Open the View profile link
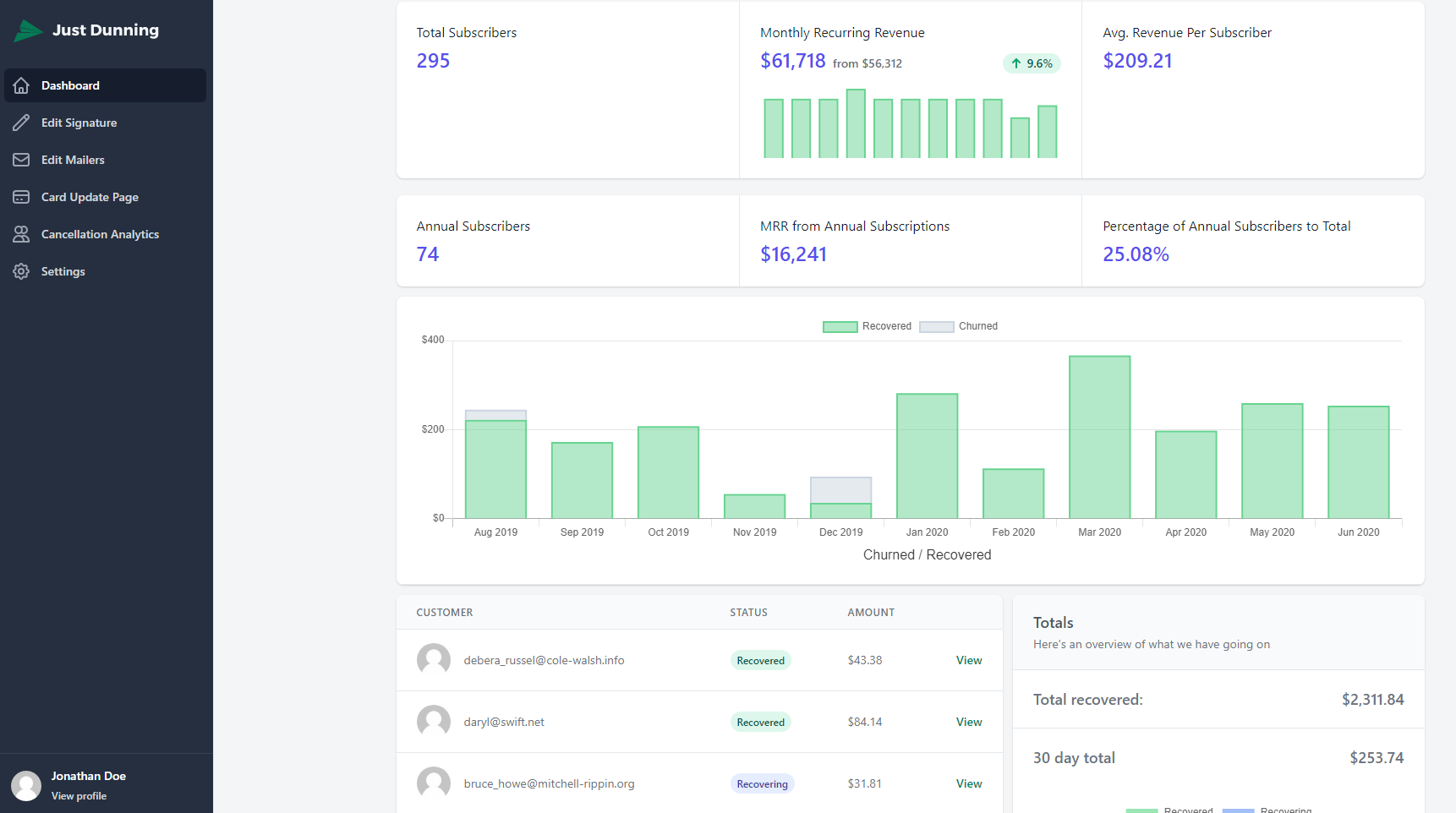 coord(79,796)
